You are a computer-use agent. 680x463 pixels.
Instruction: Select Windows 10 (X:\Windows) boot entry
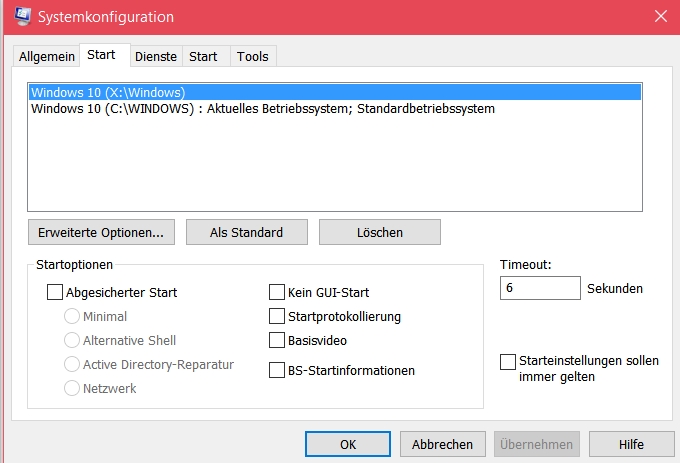335,92
